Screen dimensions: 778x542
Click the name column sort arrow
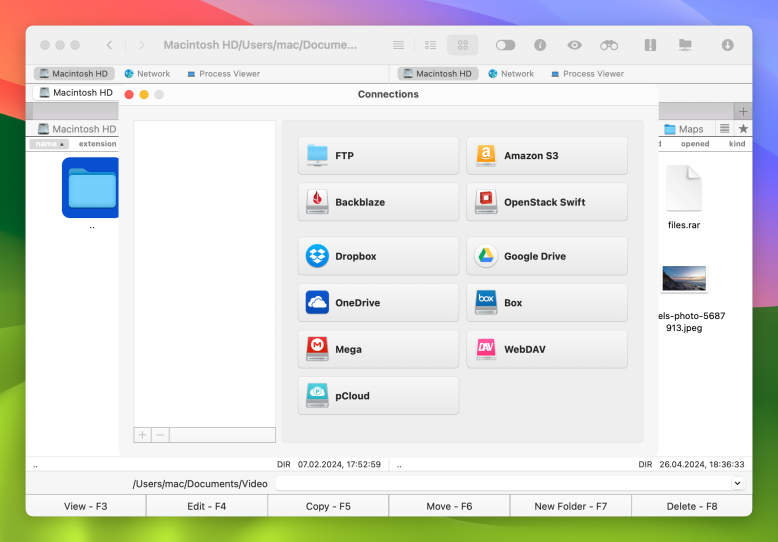pos(62,144)
